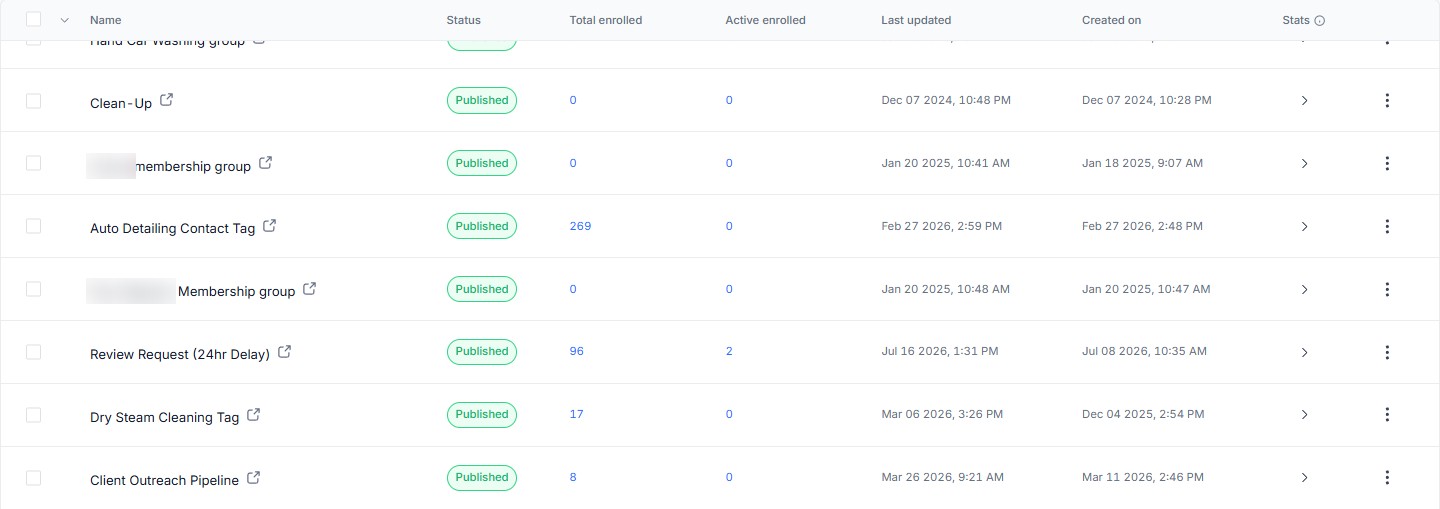This screenshot has height=509, width=1440.
Task: Open total enrolled count 8
Action: click(573, 477)
